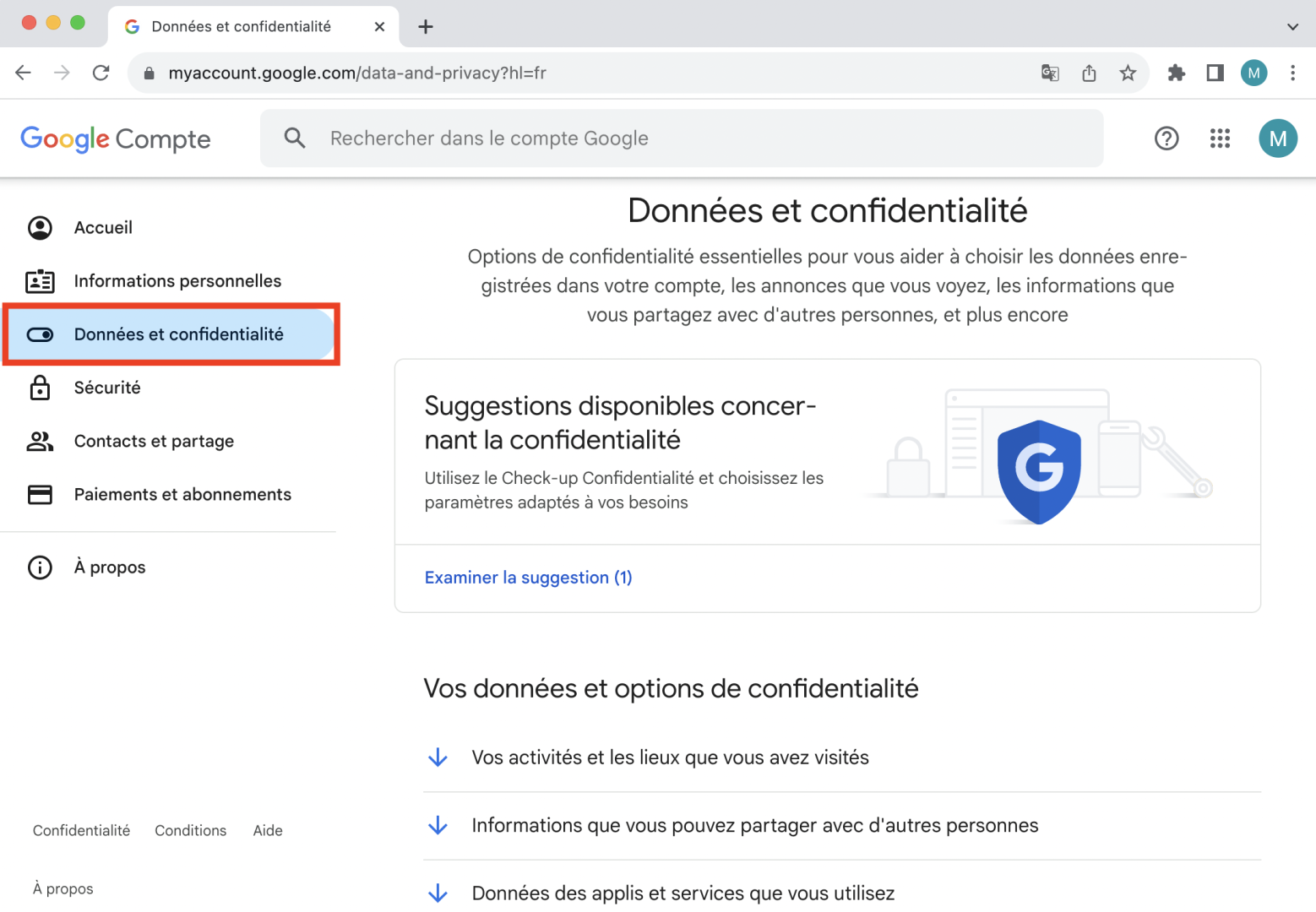Screen dimensions: 1316x912
Task: Click the bookmark star in the address bar
Action: 1128,73
